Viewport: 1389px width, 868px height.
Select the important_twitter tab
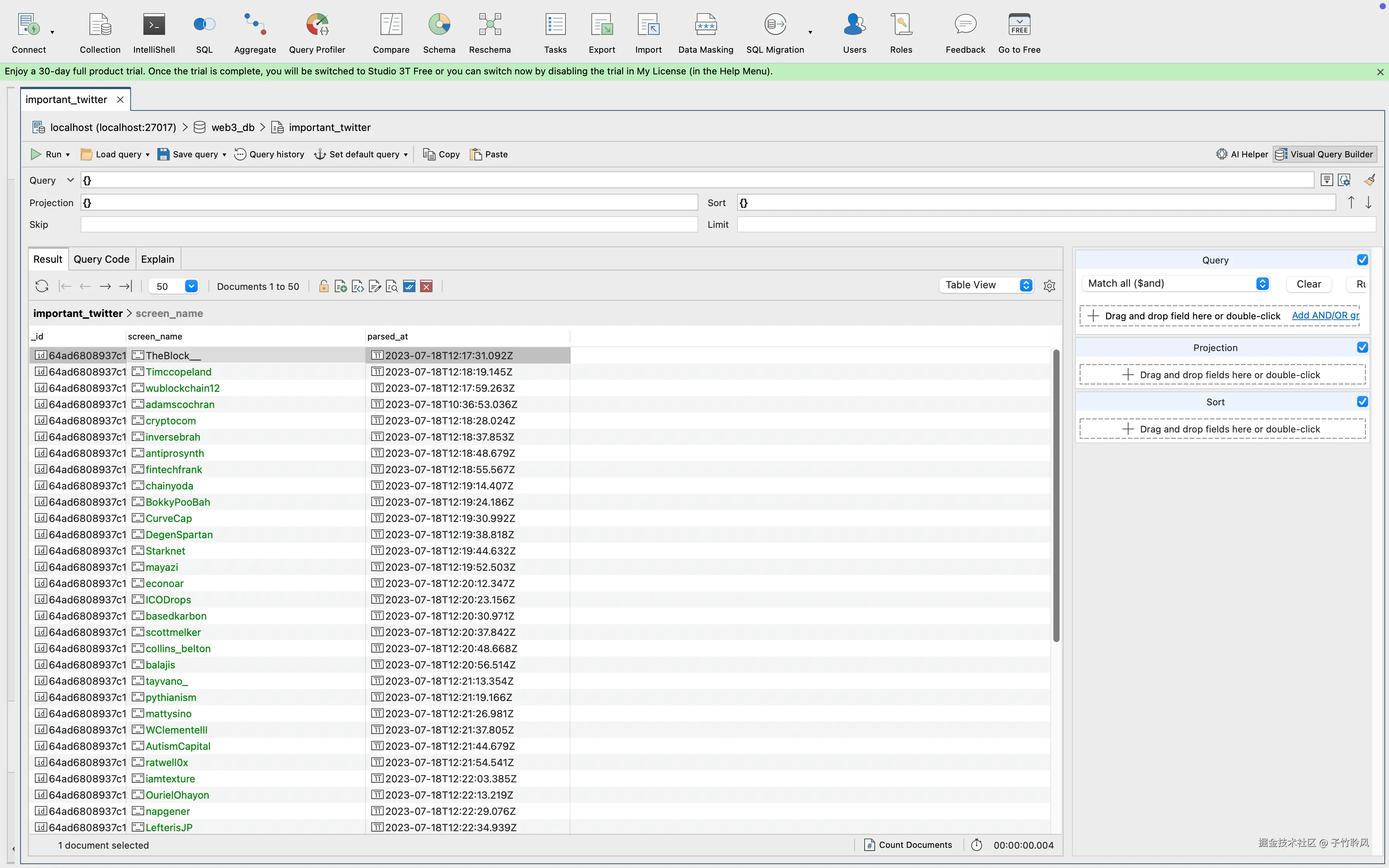click(67, 99)
